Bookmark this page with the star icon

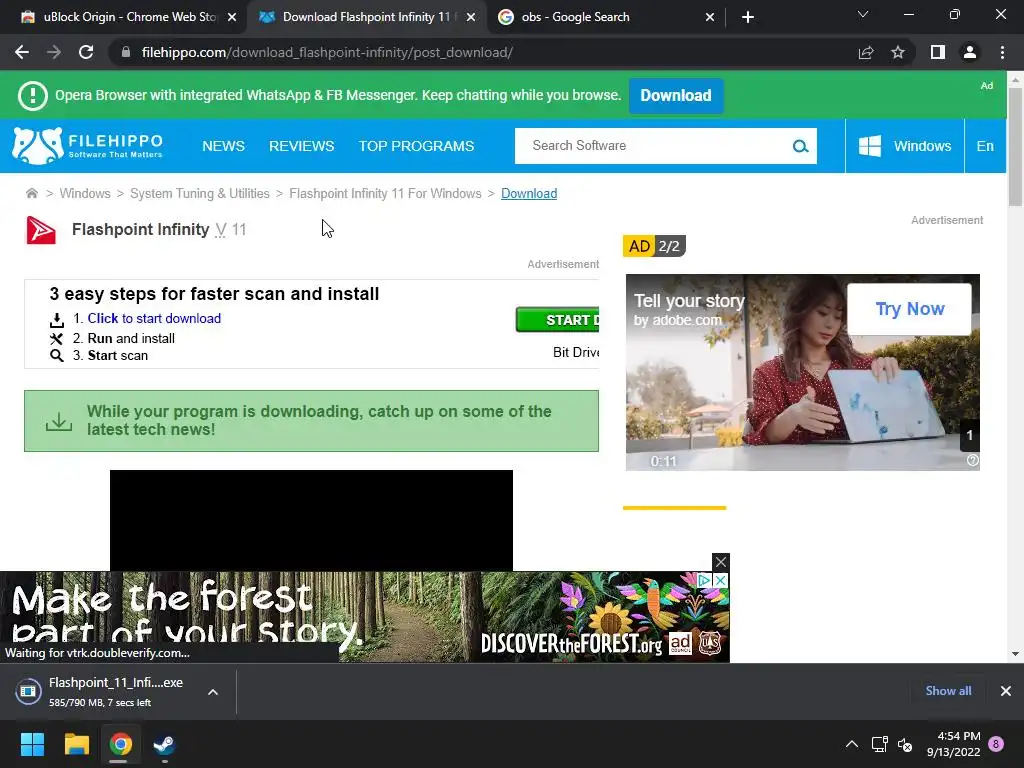click(898, 52)
